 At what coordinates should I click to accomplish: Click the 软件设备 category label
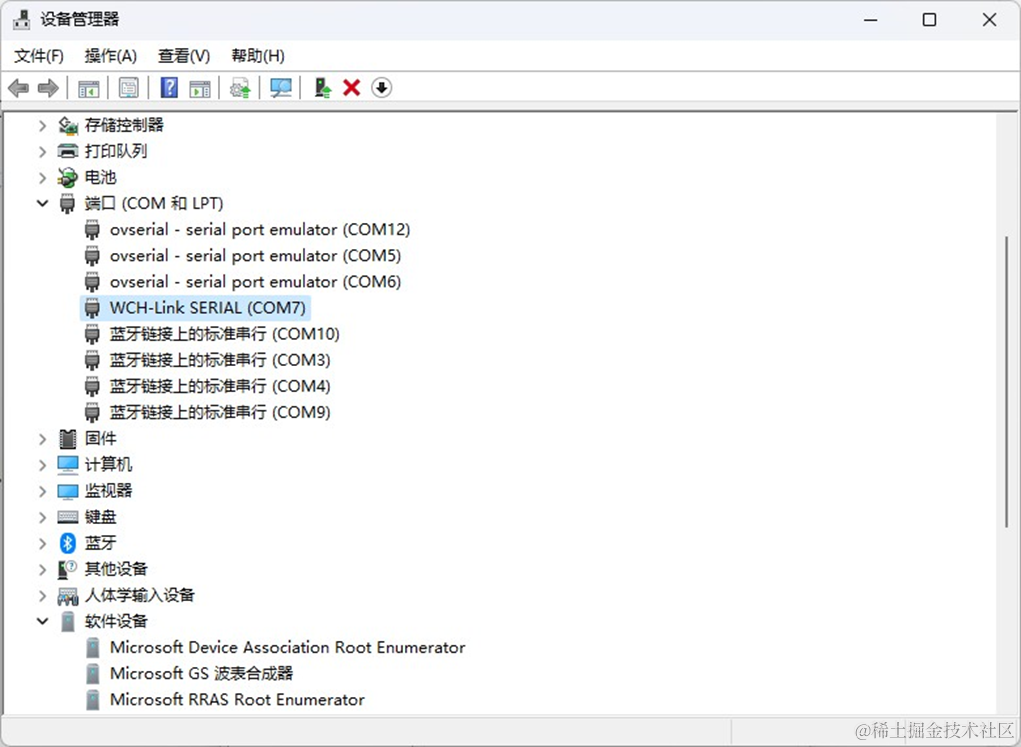pyautogui.click(x=117, y=621)
